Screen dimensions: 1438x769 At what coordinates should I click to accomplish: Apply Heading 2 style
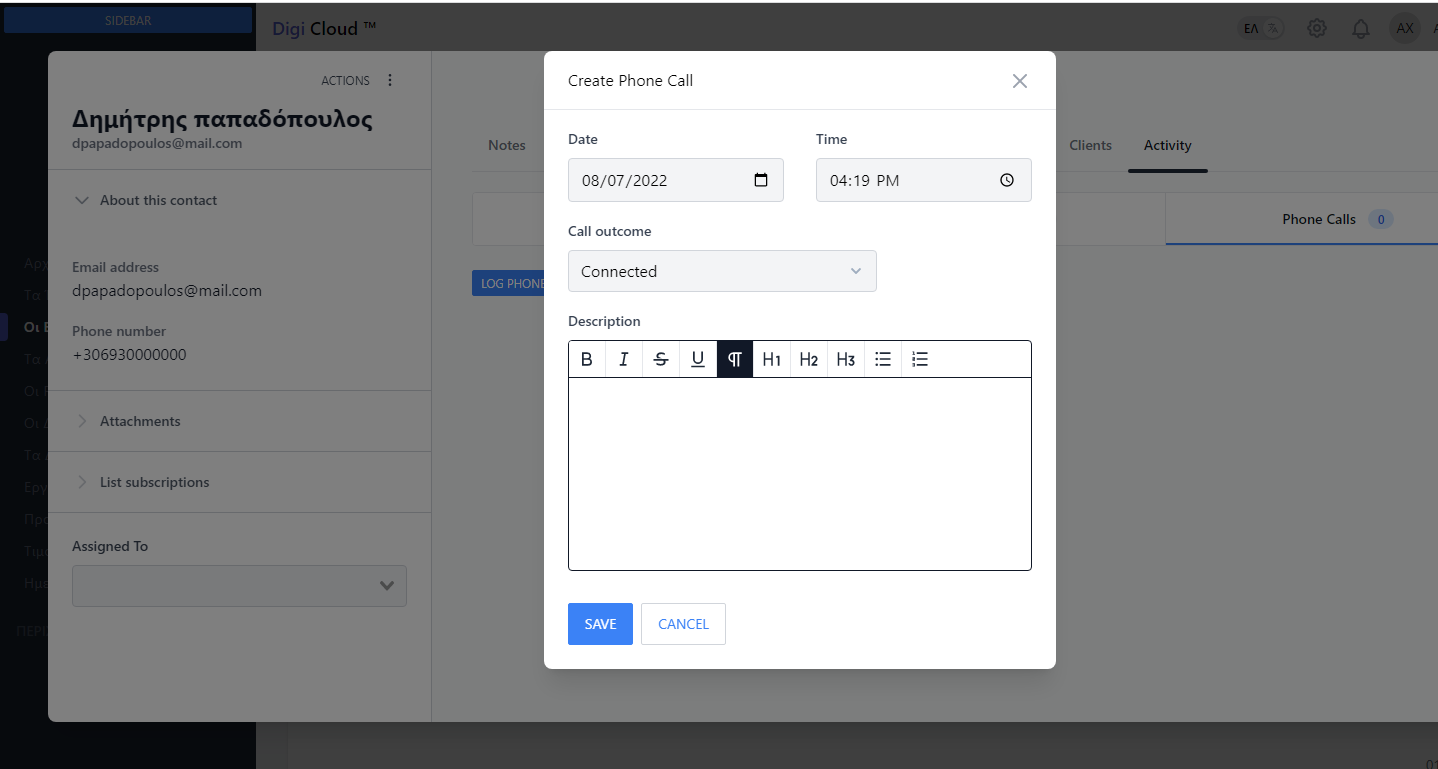pyautogui.click(x=808, y=359)
